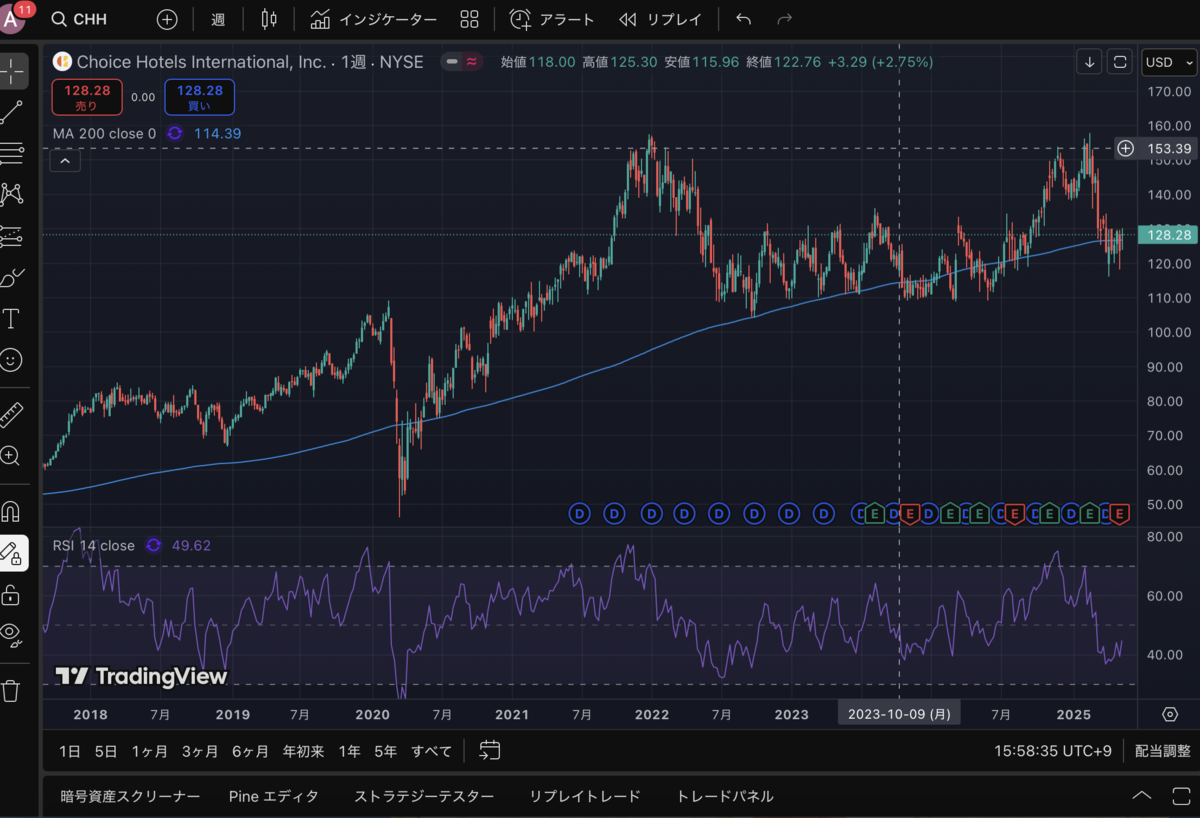Click the red 売り sell button

(87, 97)
